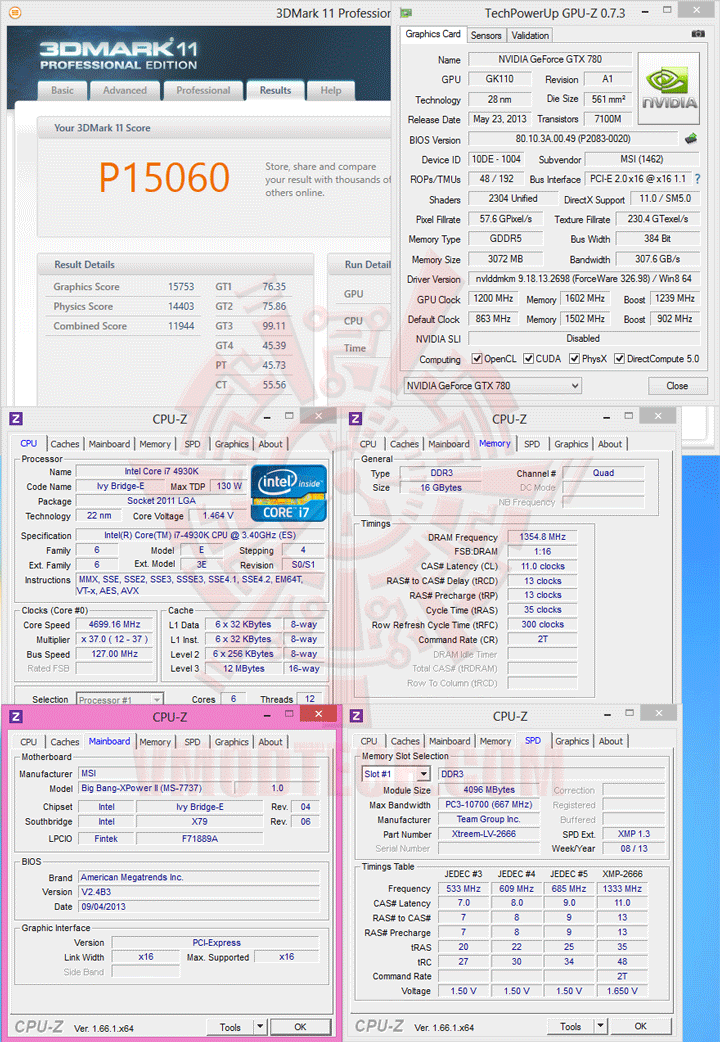The height and width of the screenshot is (1042, 720).
Task: Open the Caches tab in CPU-Z SPD window
Action: (x=405, y=741)
